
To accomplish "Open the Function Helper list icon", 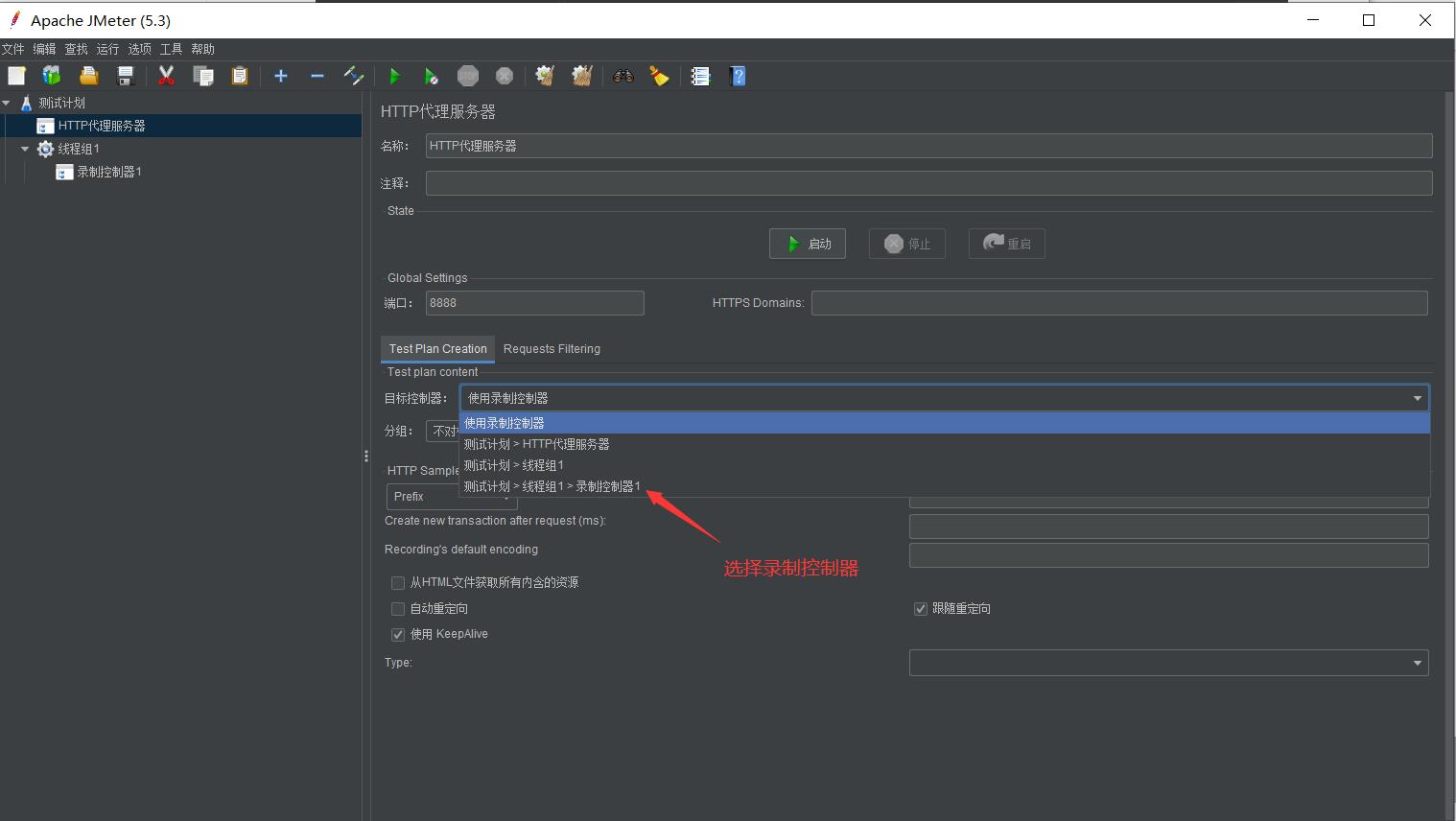I will [x=700, y=76].
